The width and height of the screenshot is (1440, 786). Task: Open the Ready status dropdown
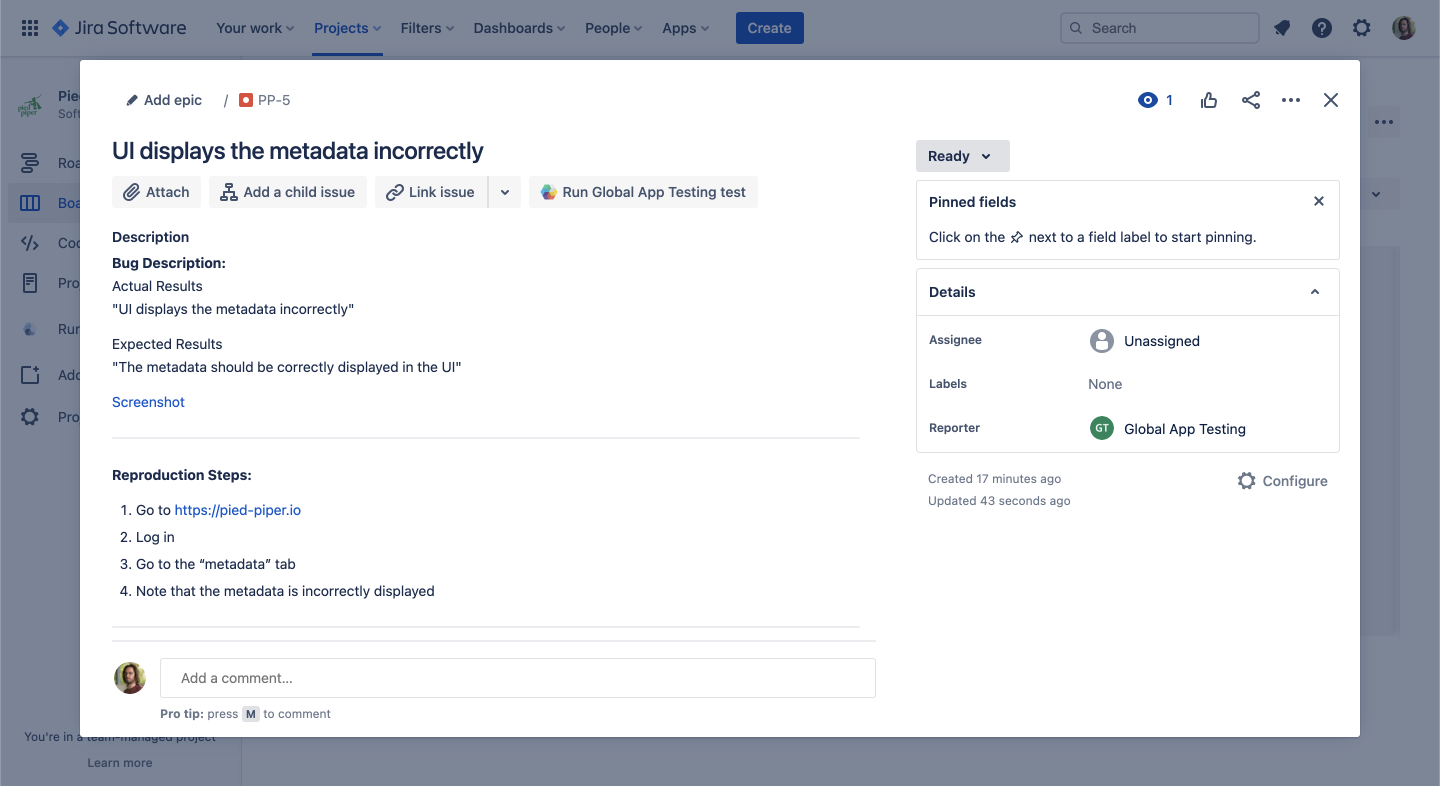click(x=962, y=156)
